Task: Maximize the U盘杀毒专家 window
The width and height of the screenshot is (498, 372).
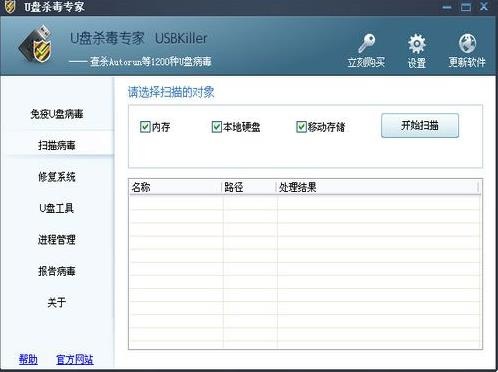Action: tap(466, 7)
